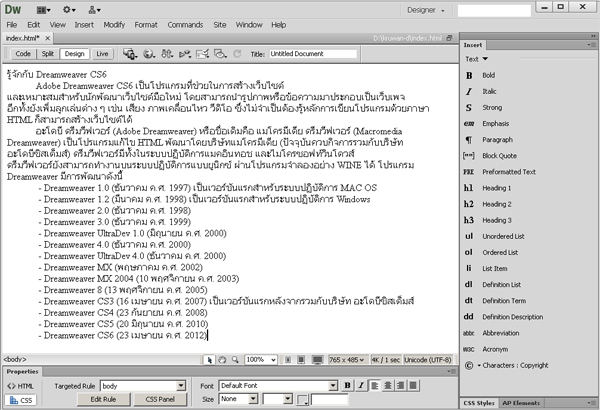Switch to the AP Elements tab
The height and width of the screenshot is (410, 600).
point(521,403)
